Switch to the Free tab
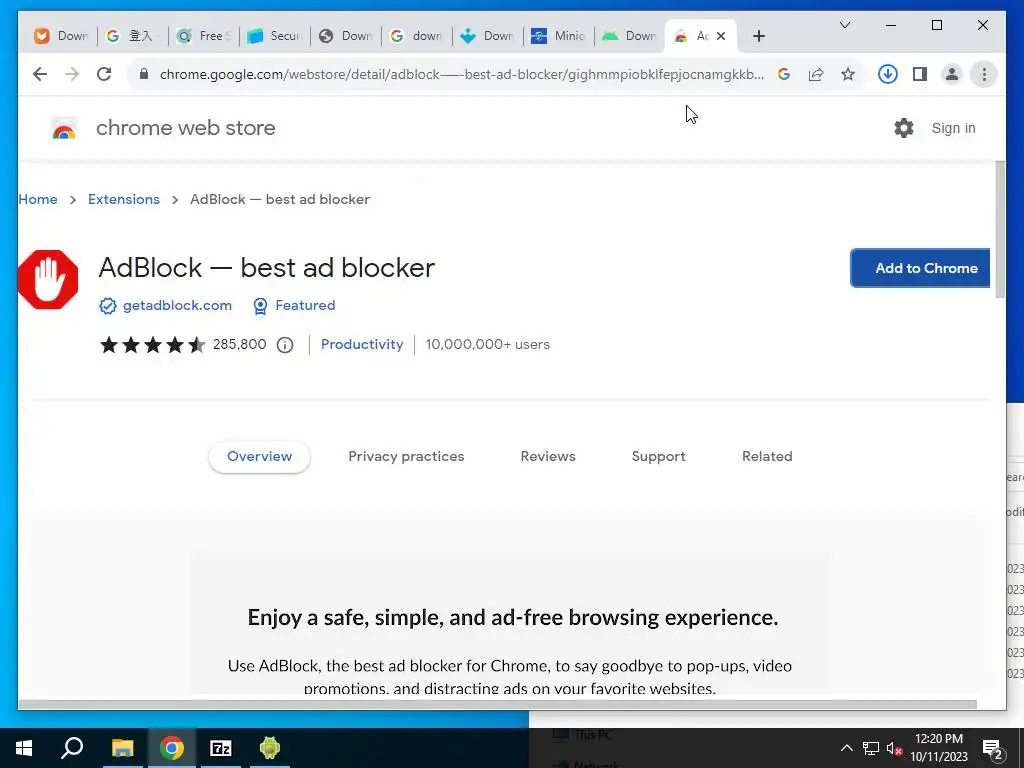 pyautogui.click(x=204, y=36)
